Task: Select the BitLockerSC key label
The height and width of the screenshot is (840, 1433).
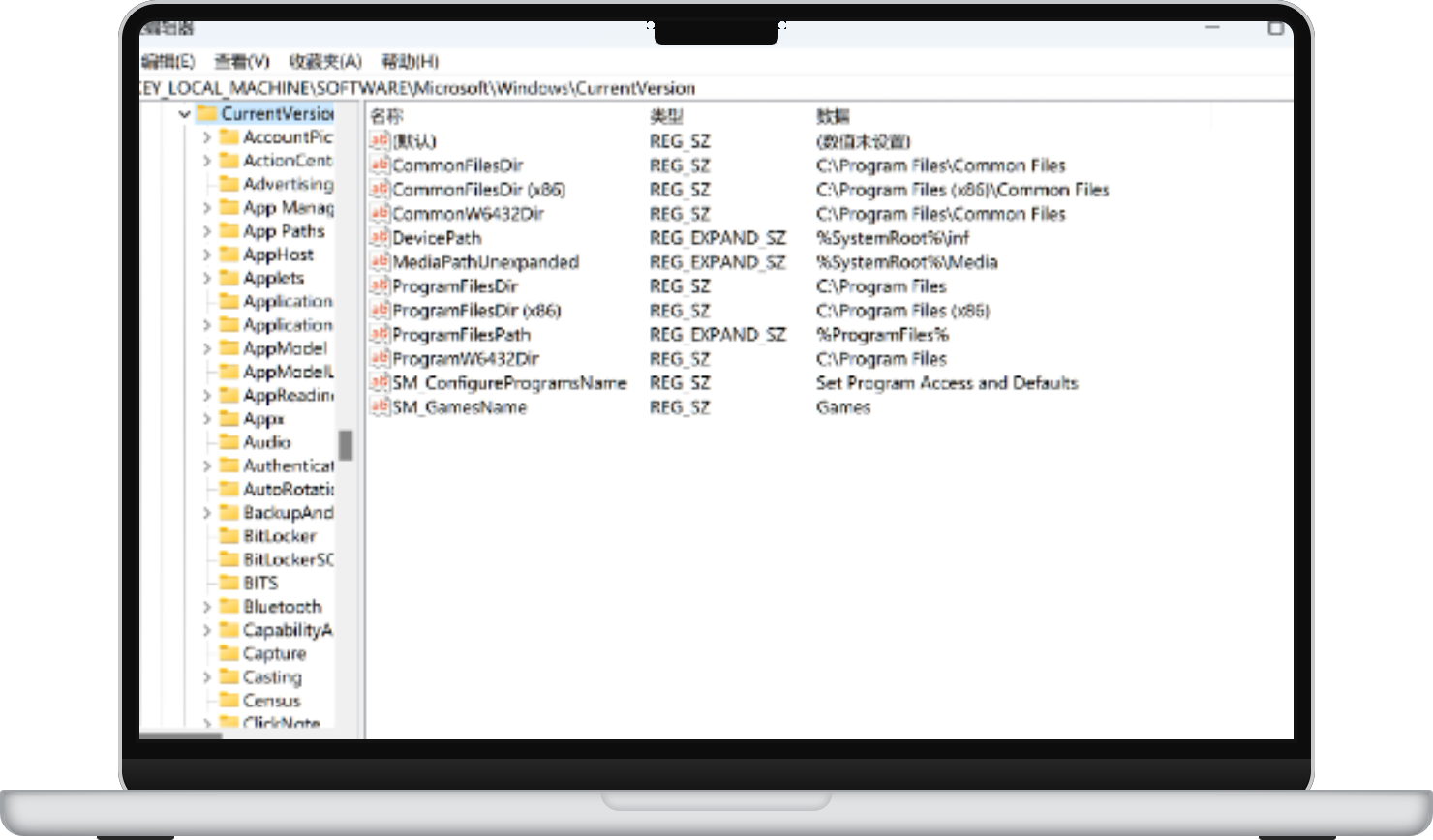Action: [x=289, y=559]
